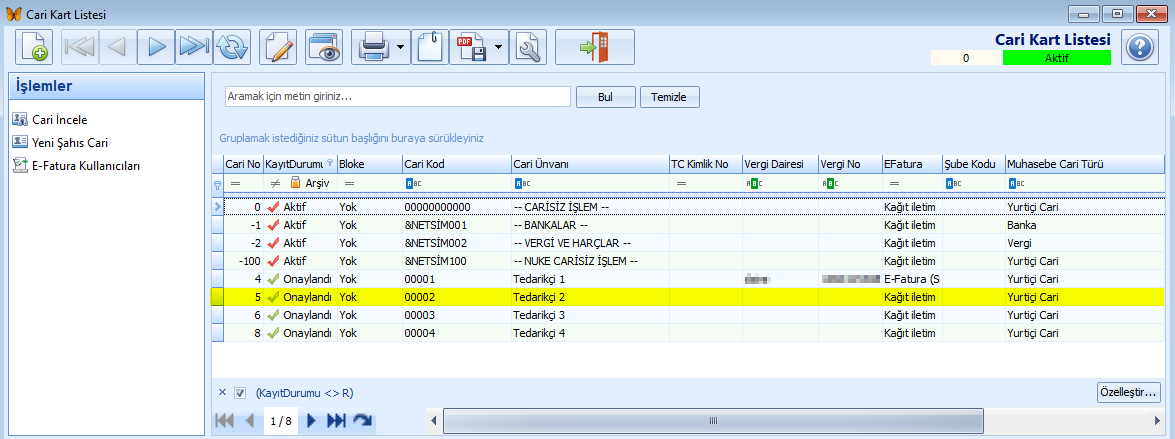
Task: Click Cari Kod cell &NETSİM001
Action: tap(456, 225)
